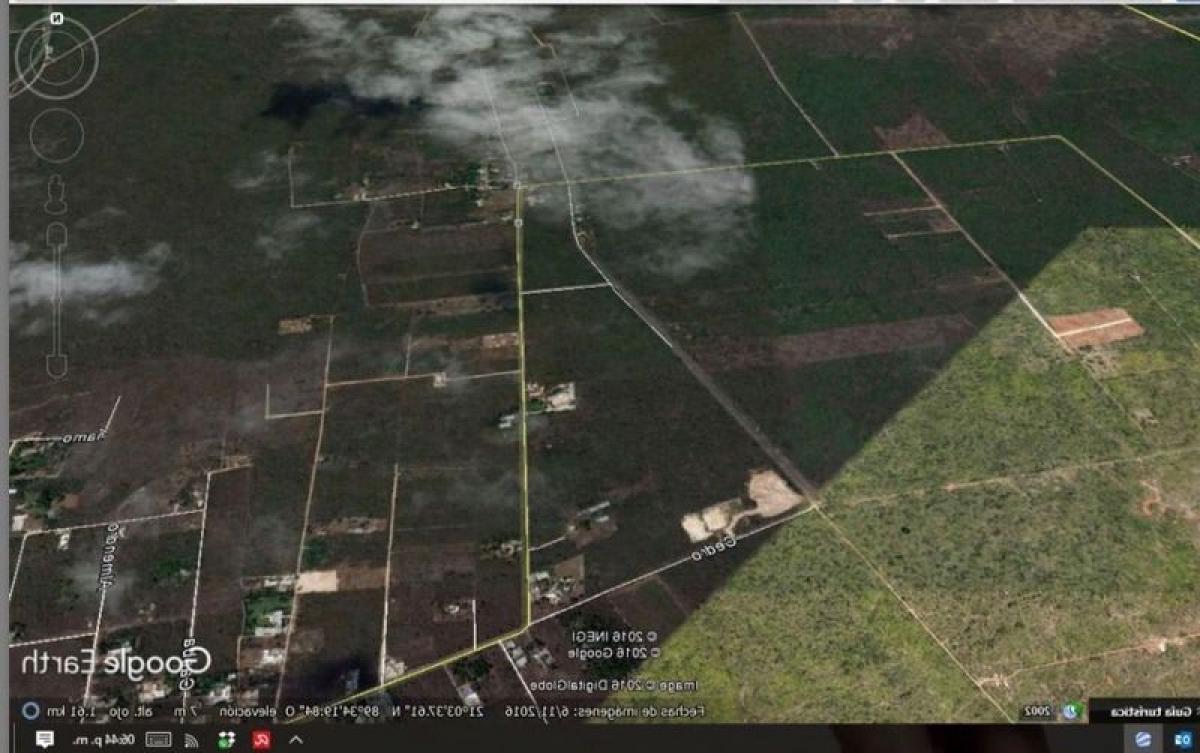1200x753 pixels.
Task: Click the 2002 imagery date button
Action: coord(1035,710)
